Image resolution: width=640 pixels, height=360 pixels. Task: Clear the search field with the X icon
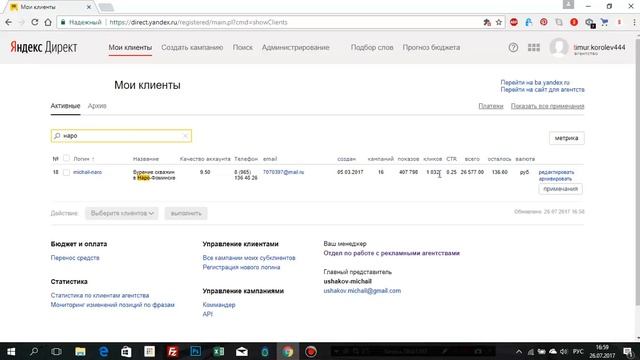pos(185,136)
